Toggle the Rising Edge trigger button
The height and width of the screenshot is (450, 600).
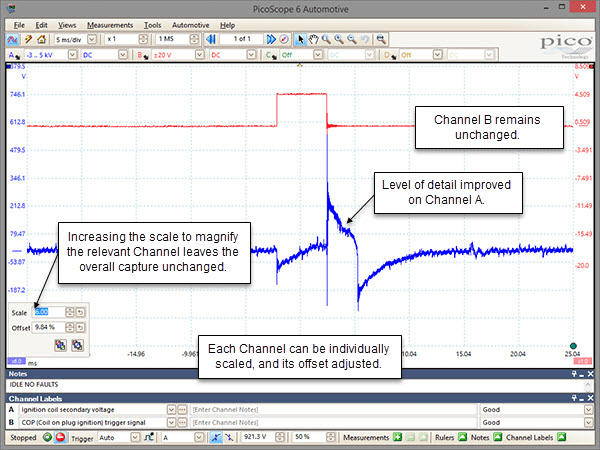click(215, 437)
